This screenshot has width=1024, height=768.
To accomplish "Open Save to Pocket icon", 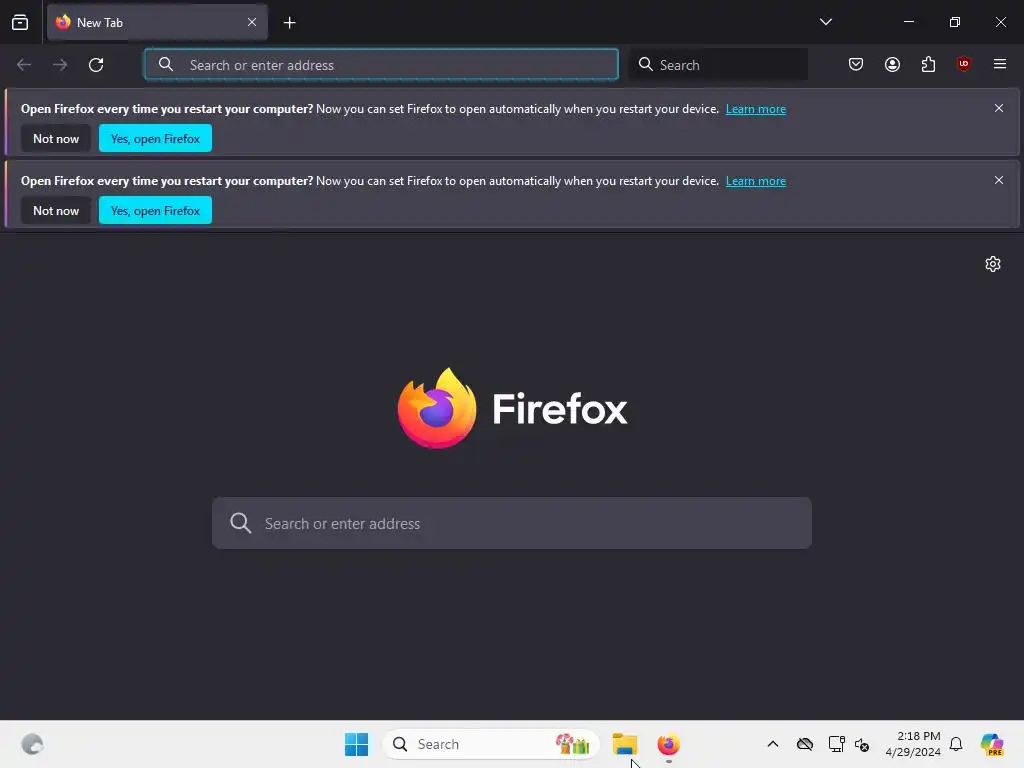I will [x=856, y=64].
